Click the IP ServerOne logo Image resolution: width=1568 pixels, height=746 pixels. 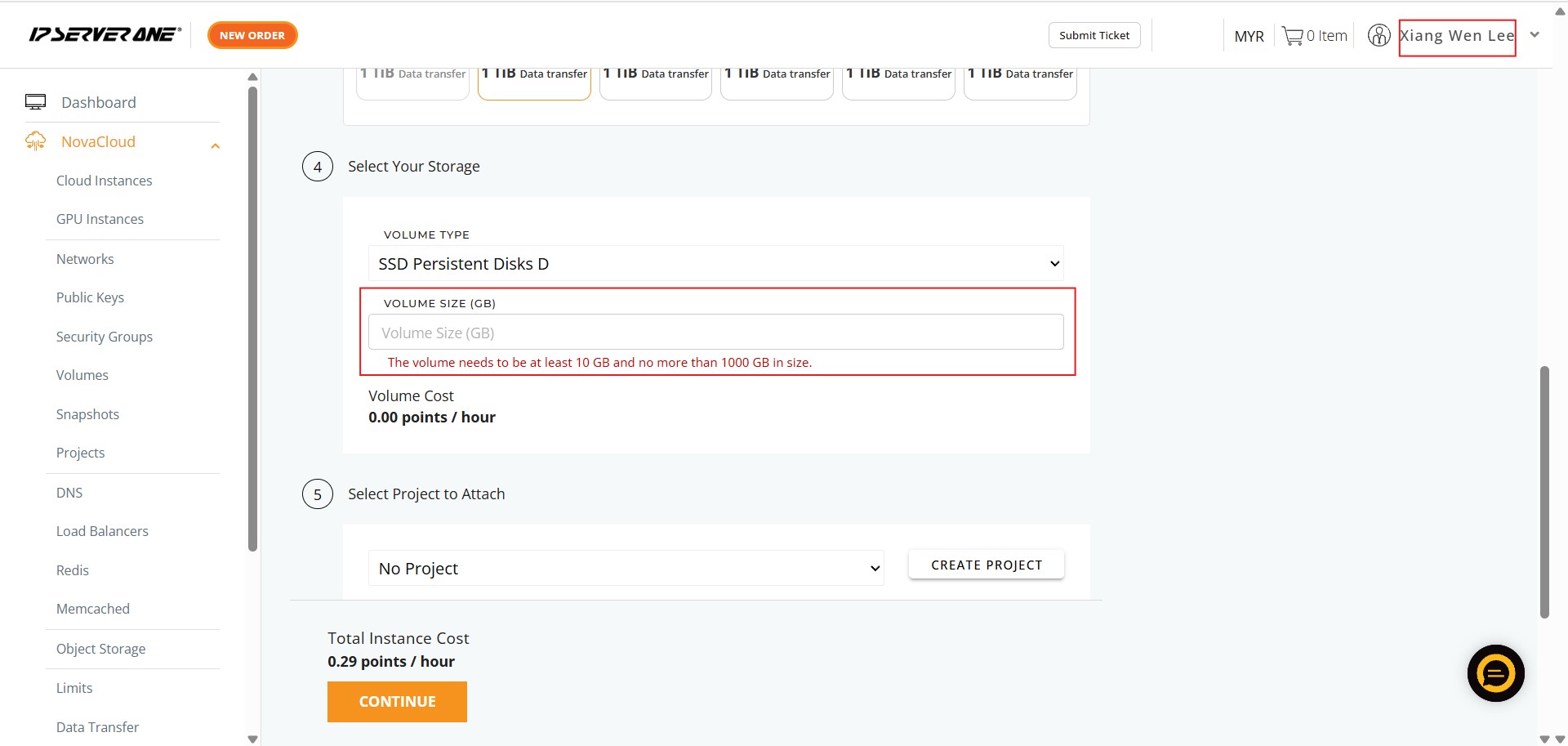click(x=105, y=34)
